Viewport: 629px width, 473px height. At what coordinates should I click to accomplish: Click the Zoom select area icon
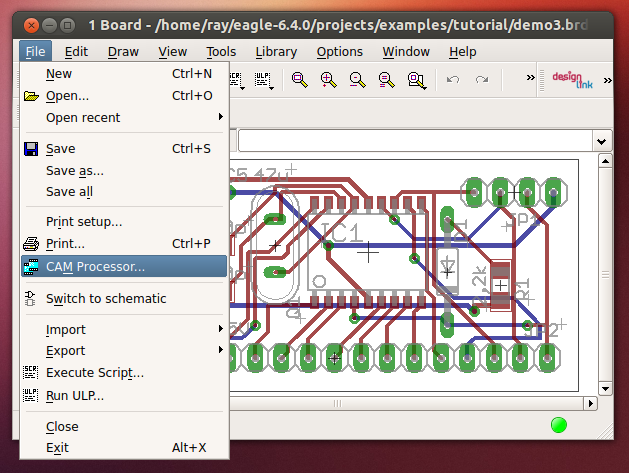point(417,80)
